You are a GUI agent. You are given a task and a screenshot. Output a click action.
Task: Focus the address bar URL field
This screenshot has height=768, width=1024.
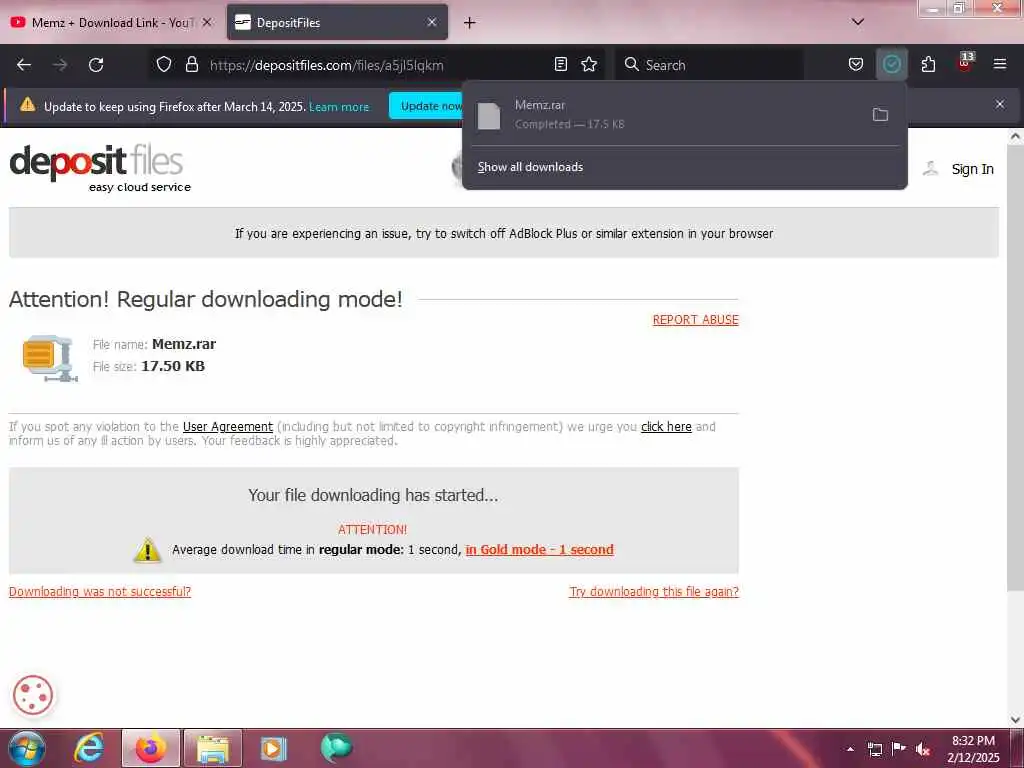(x=376, y=65)
